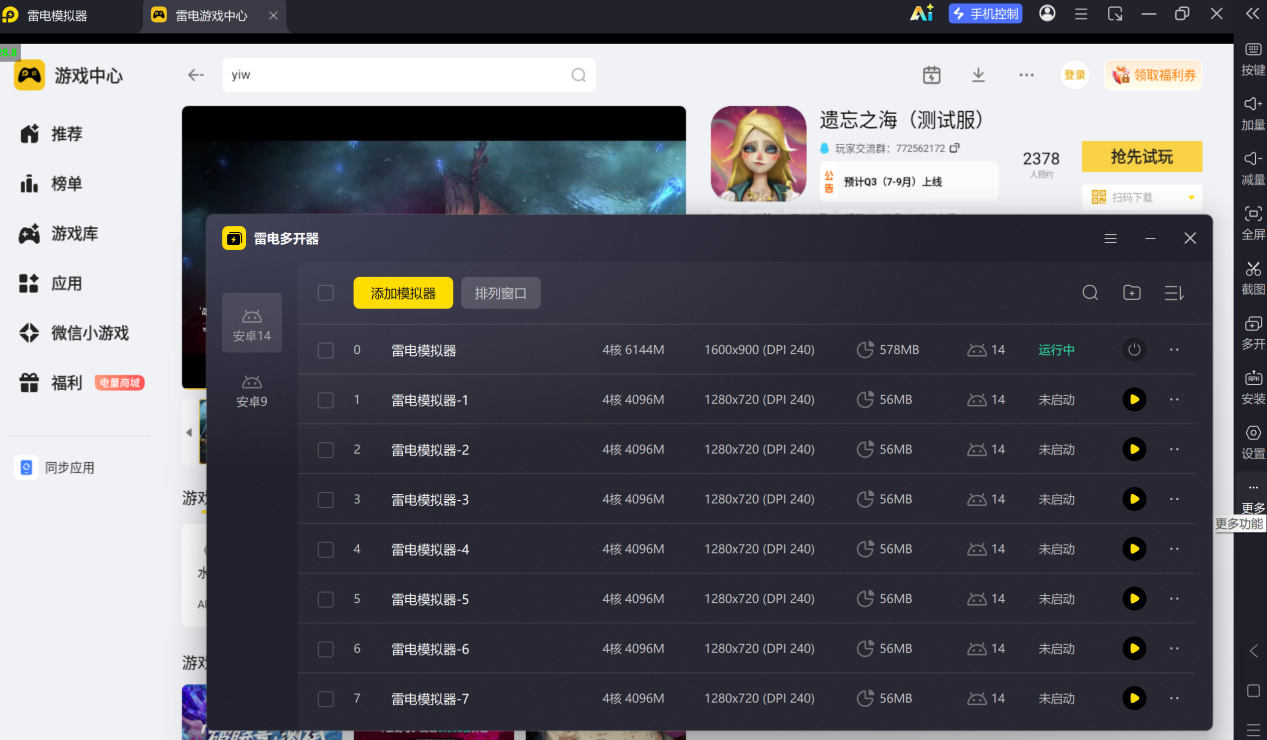Switch to the 安卓9 tab

pos(252,390)
